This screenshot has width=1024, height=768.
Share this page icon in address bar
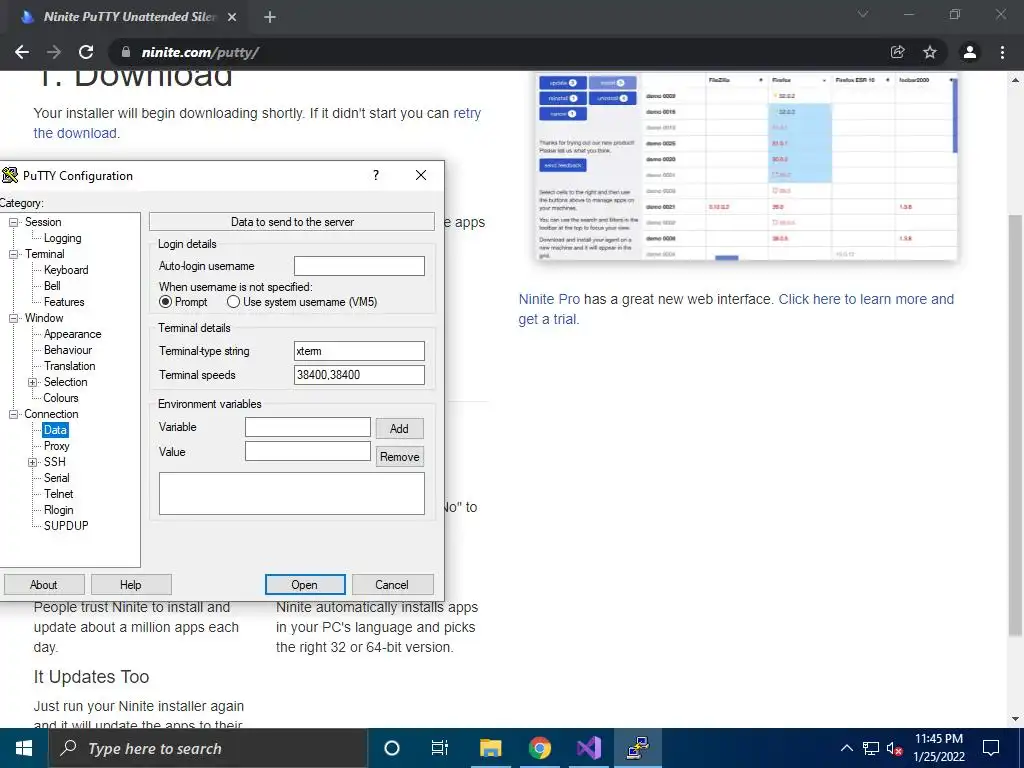tap(897, 52)
